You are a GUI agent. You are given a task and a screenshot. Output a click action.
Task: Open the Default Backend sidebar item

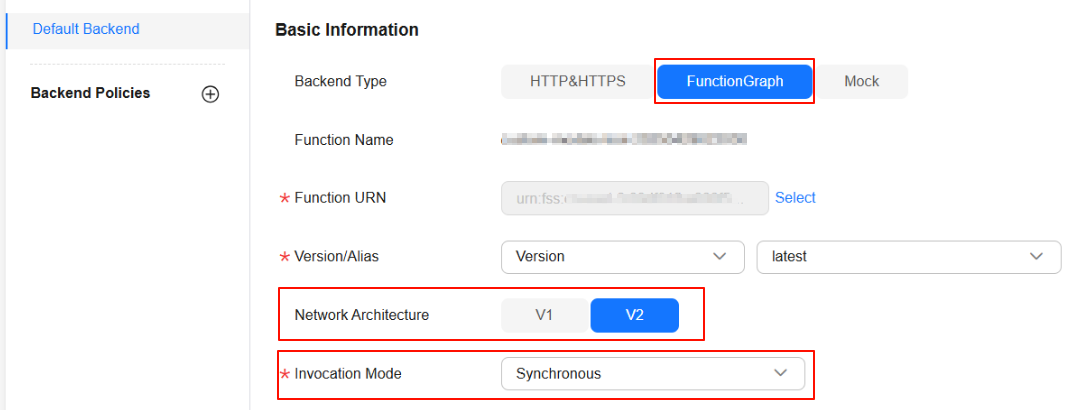(86, 29)
